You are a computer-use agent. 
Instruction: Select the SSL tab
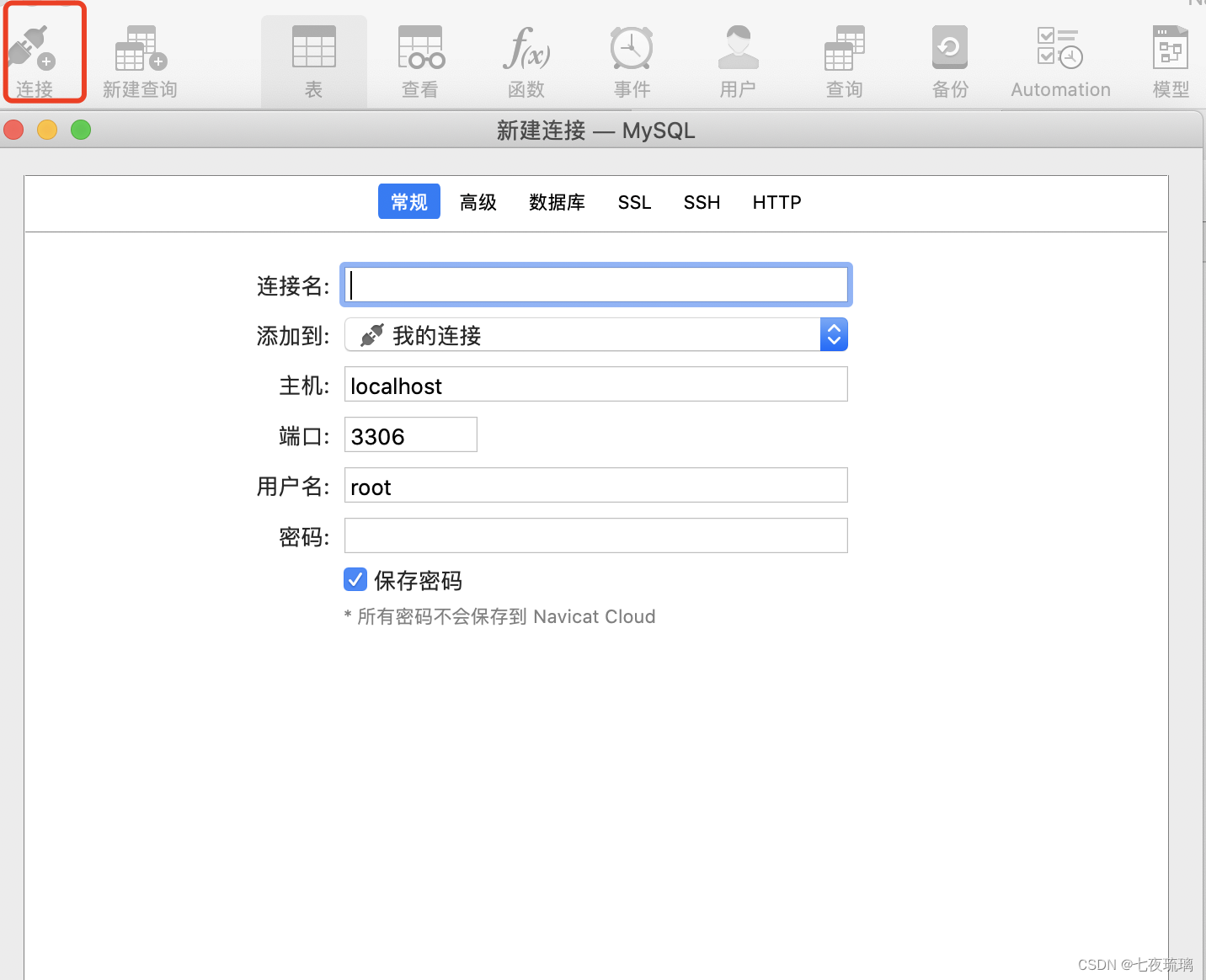click(x=634, y=202)
